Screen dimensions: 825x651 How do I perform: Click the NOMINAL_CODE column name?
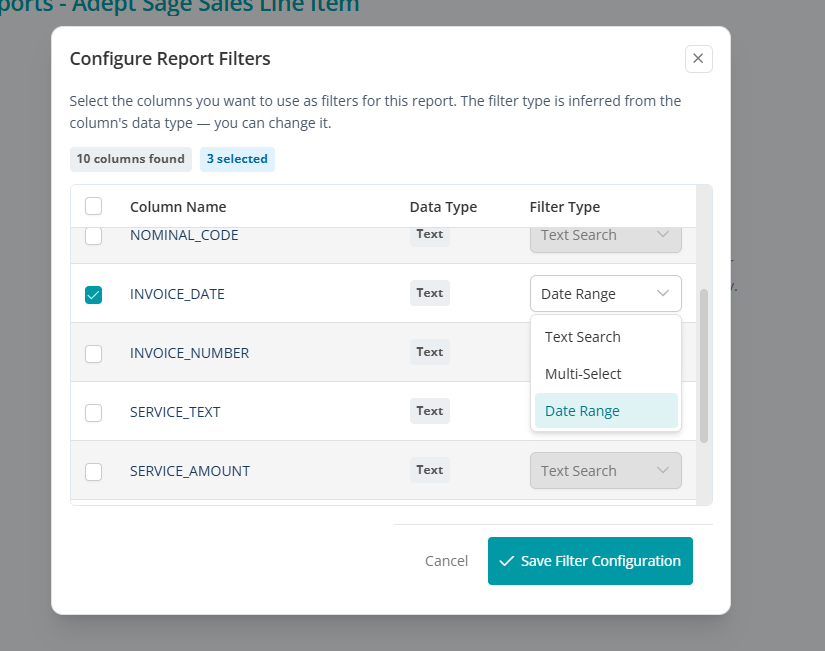(184, 235)
